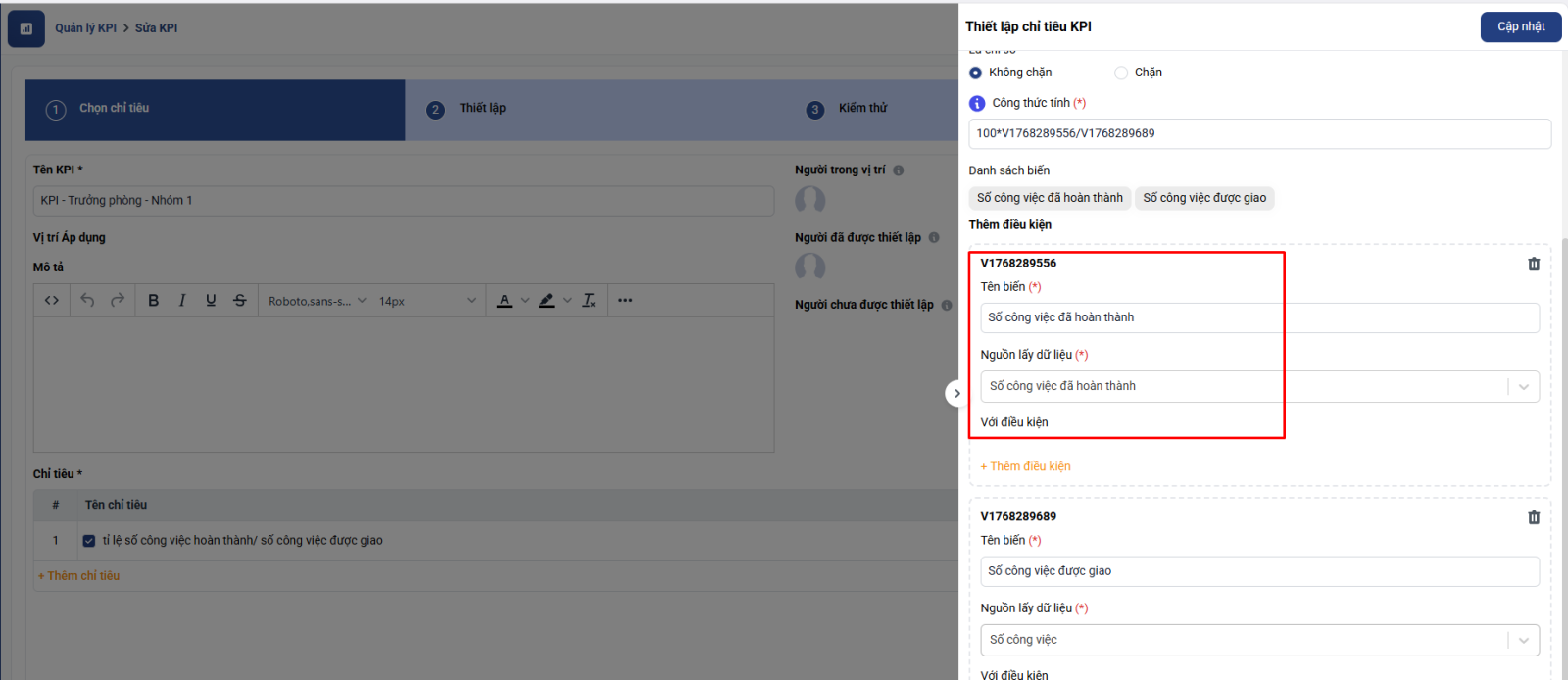Select the Không chặn radio option
Screen dimensions: 1568x680
click(x=975, y=73)
